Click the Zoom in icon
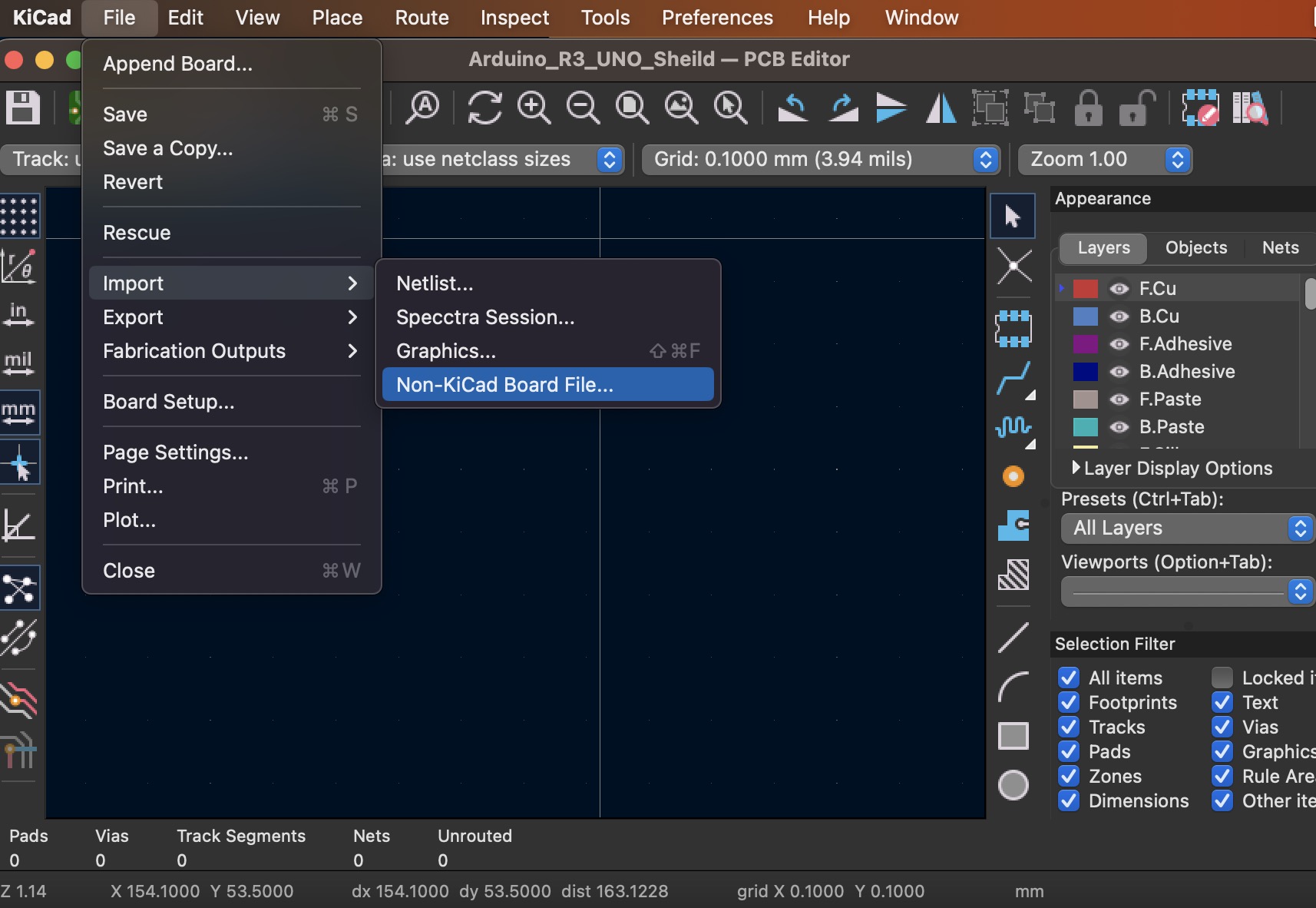Viewport: 1316px width, 908px height. [x=534, y=108]
